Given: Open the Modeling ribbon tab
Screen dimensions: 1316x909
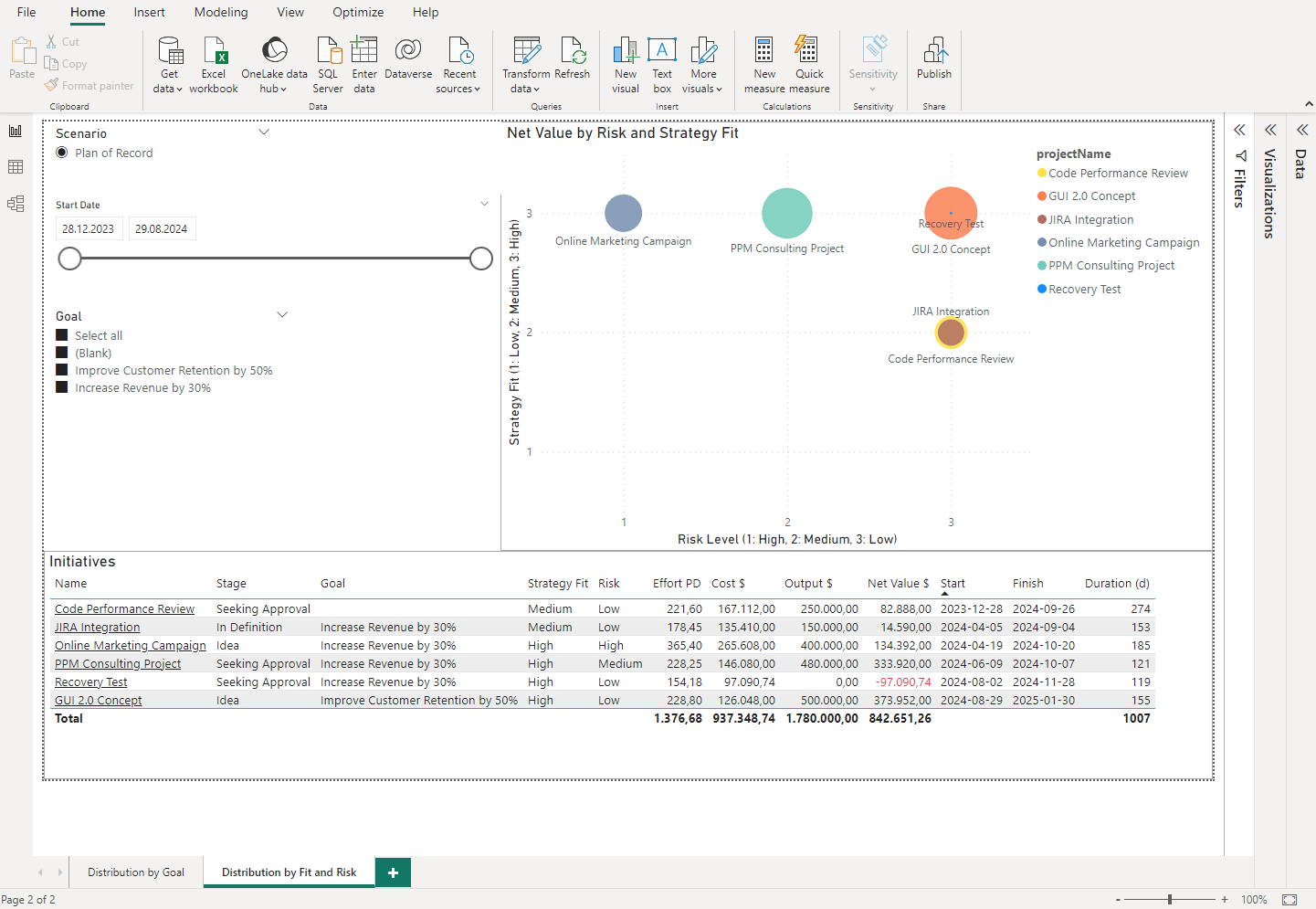Looking at the screenshot, I should point(220,12).
